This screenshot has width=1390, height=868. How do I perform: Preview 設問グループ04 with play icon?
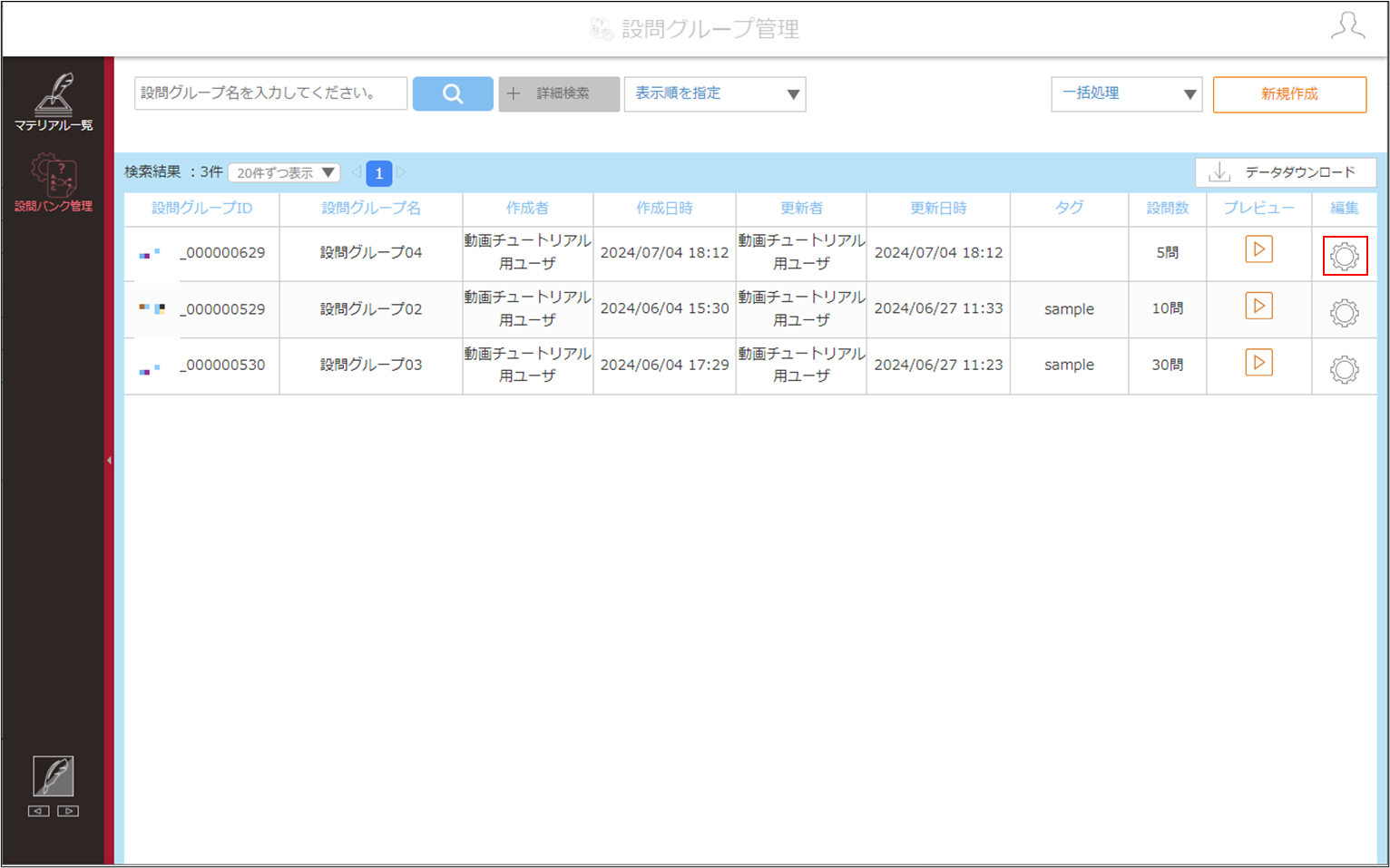tap(1258, 249)
